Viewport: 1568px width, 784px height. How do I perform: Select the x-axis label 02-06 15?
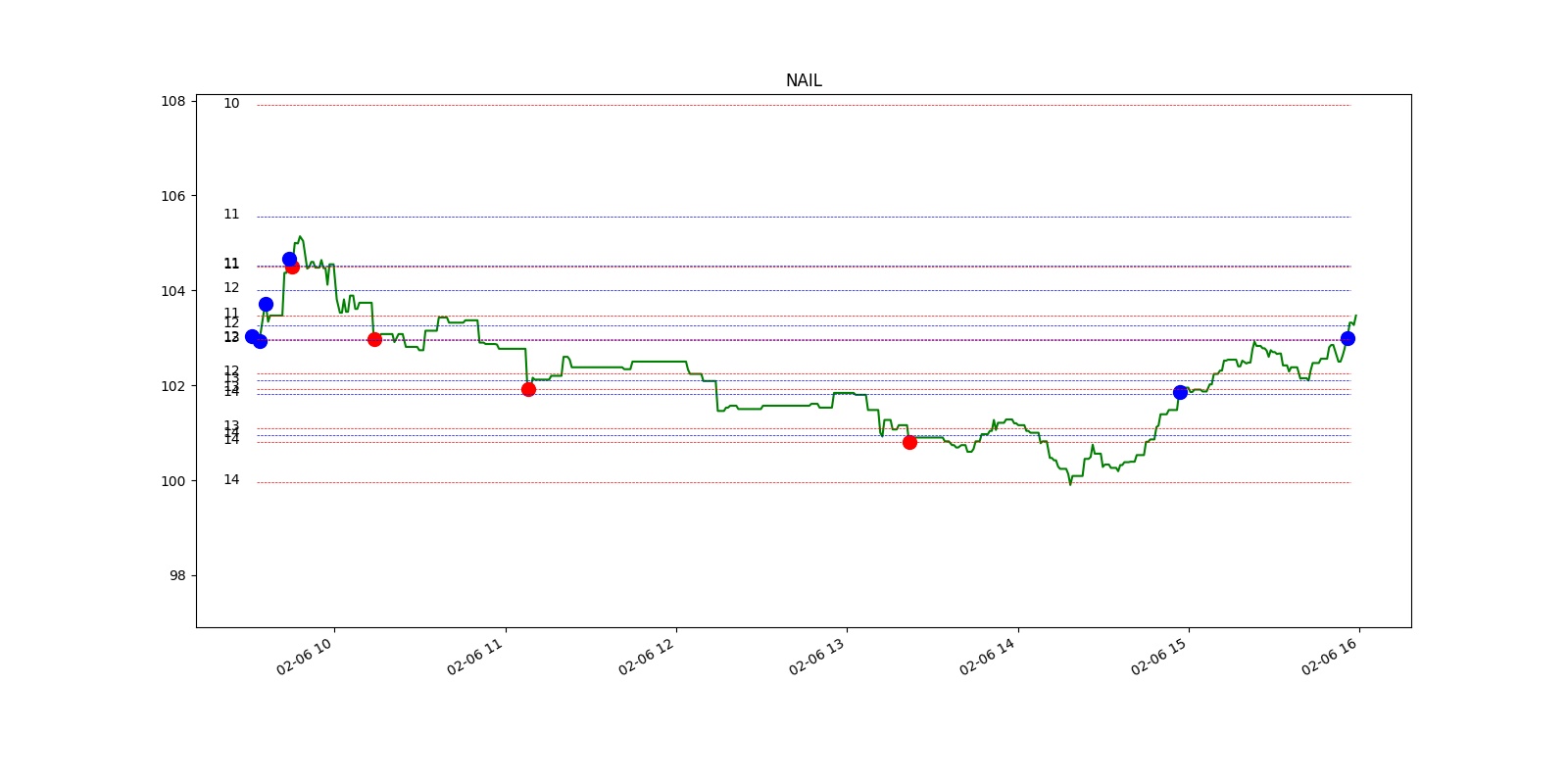click(x=1159, y=657)
